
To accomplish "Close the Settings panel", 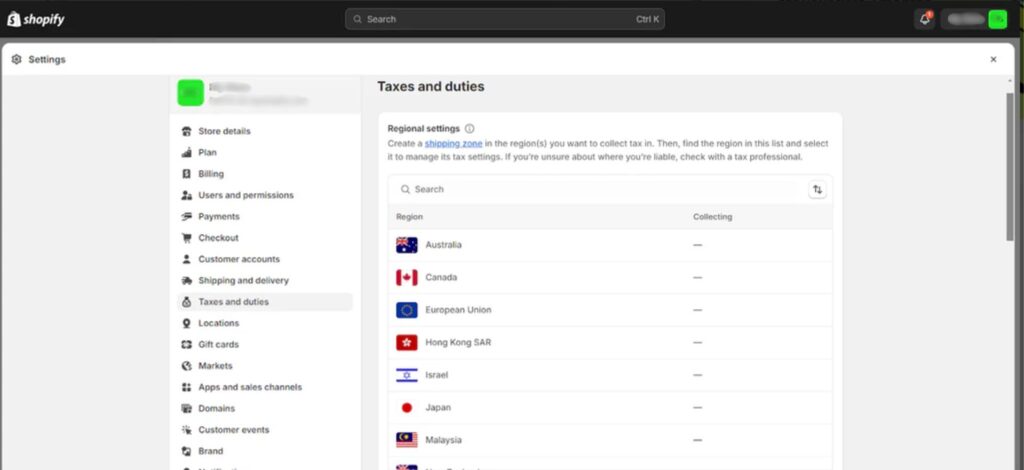I will pyautogui.click(x=993, y=60).
